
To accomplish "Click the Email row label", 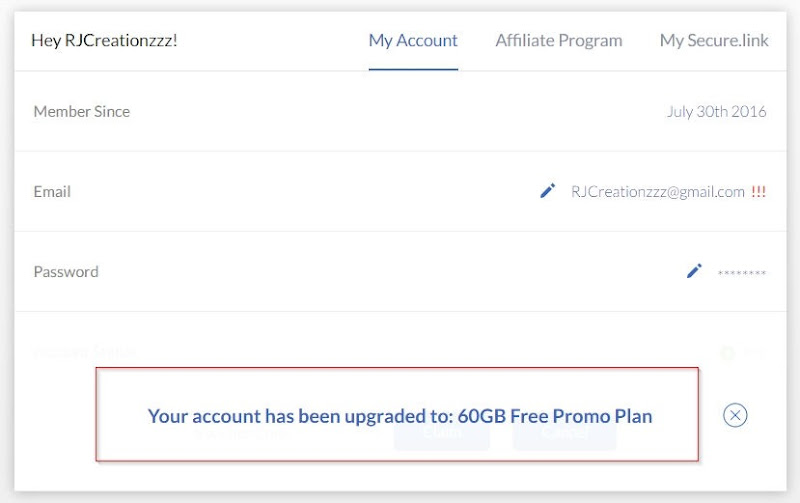I will tap(52, 192).
